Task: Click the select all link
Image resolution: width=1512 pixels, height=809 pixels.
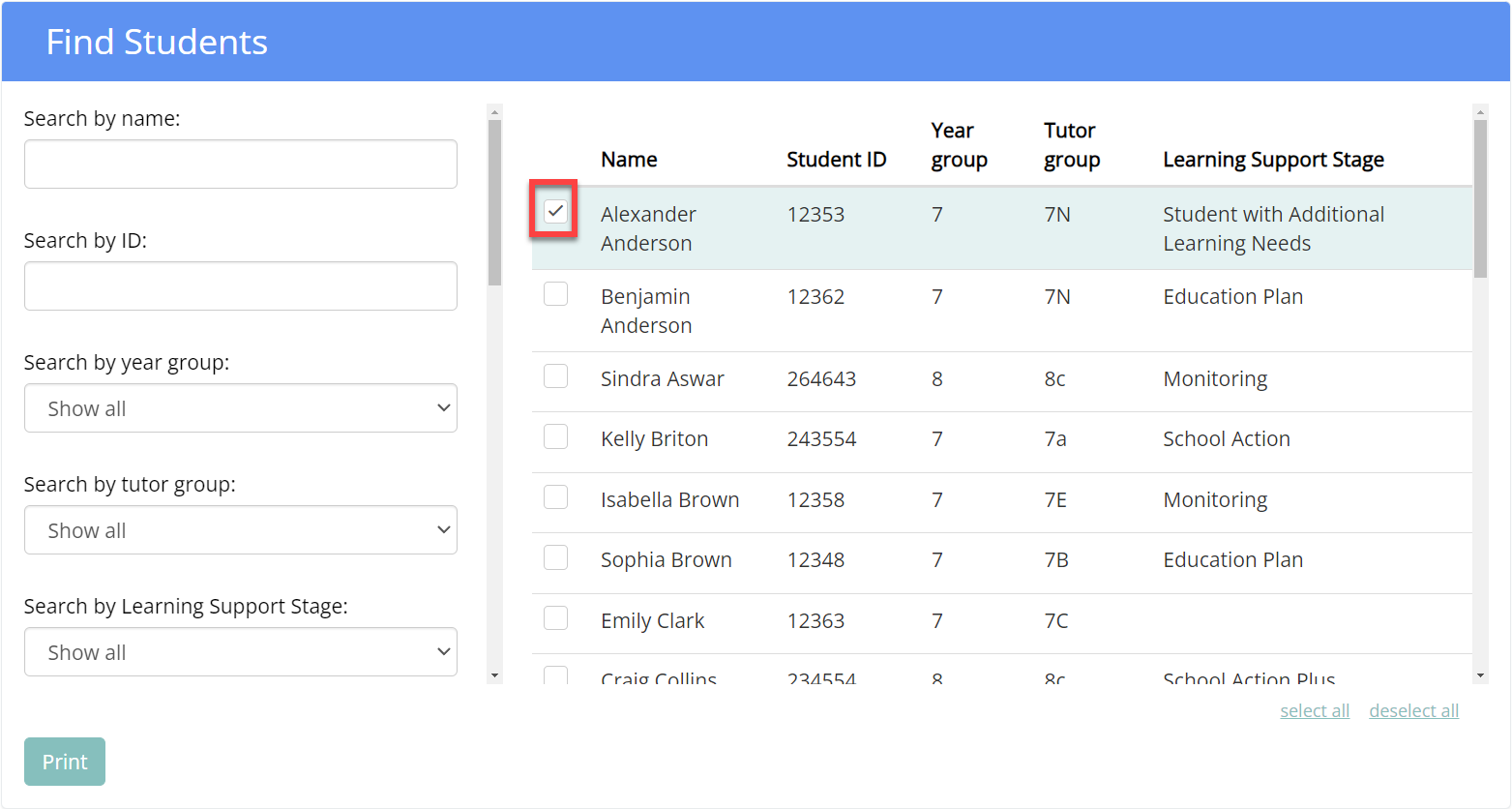Action: click(x=1315, y=710)
